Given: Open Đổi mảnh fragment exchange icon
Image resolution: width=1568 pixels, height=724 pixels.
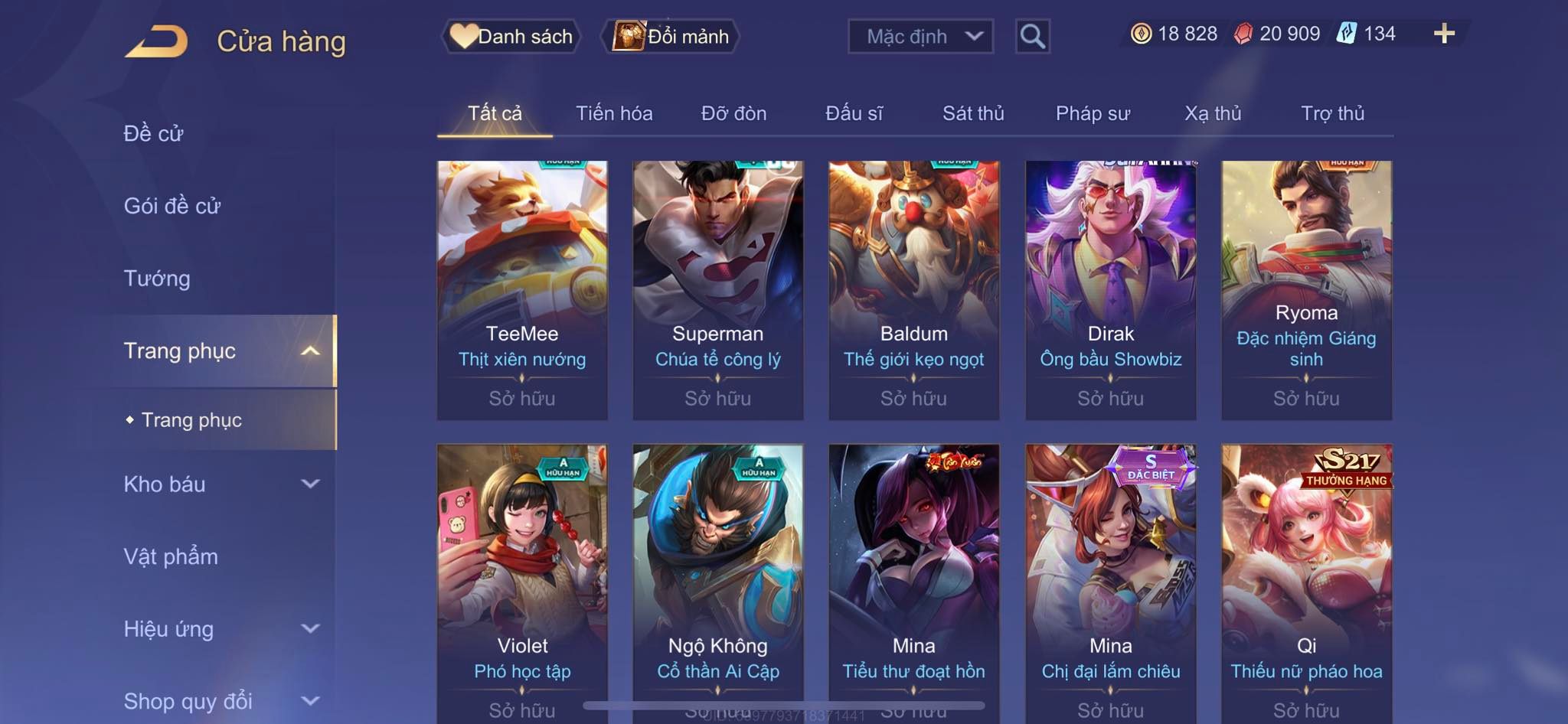Looking at the screenshot, I should pyautogui.click(x=629, y=36).
